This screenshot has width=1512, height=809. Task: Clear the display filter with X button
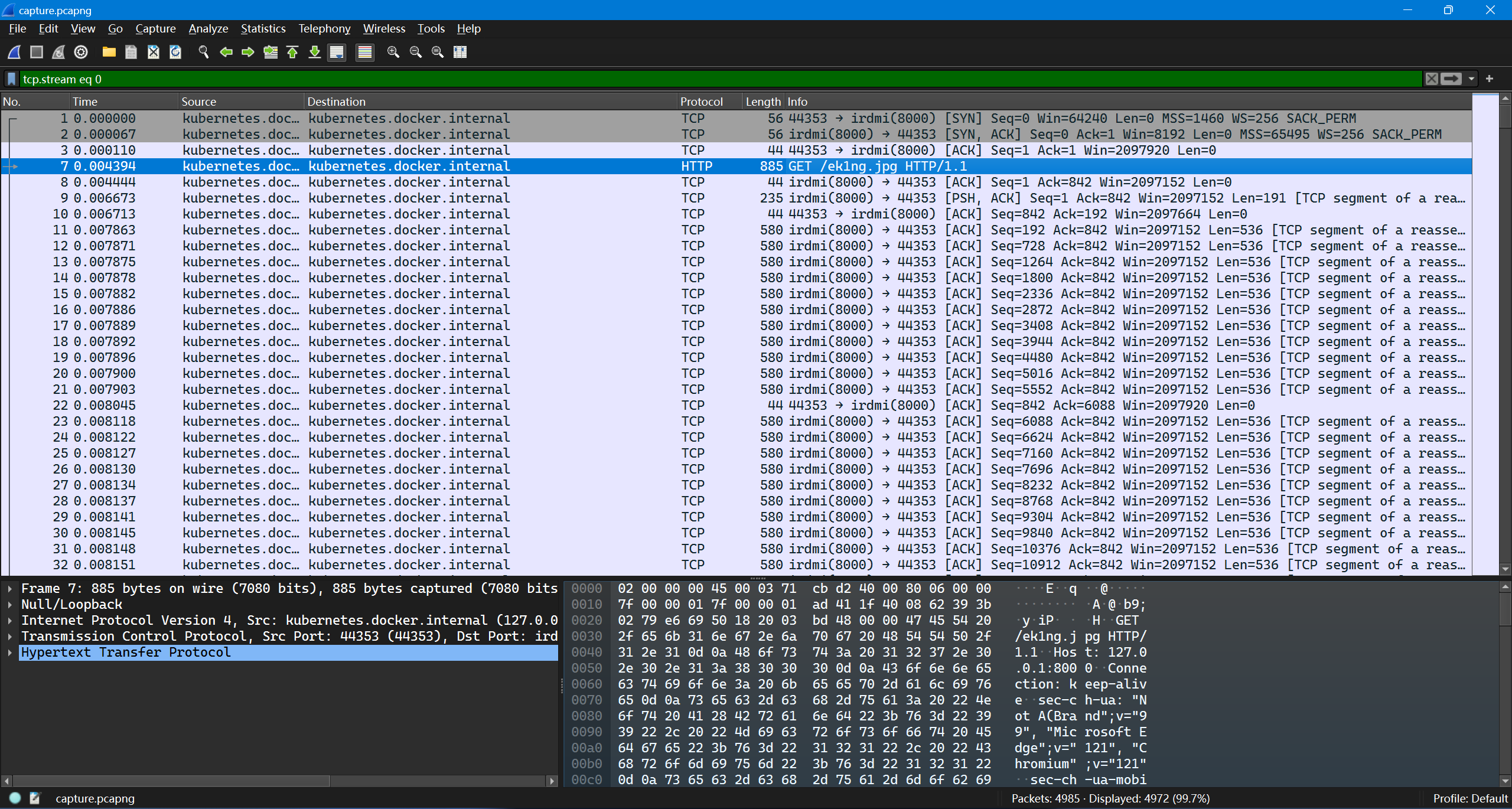(1432, 79)
